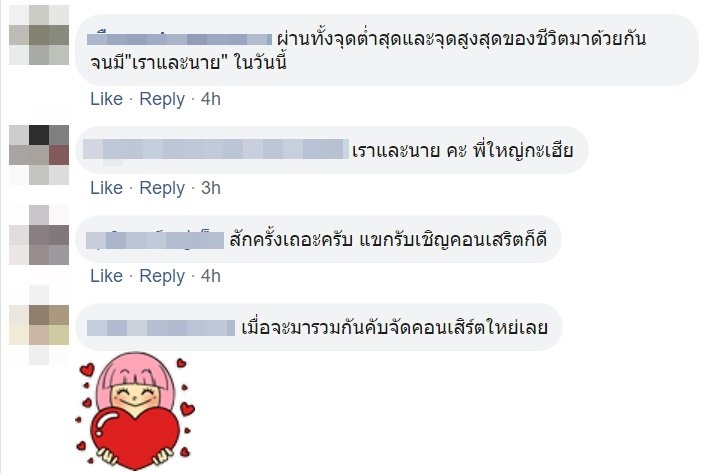Open the second commenter's profile picture
The height and width of the screenshot is (473, 728).
point(39,155)
